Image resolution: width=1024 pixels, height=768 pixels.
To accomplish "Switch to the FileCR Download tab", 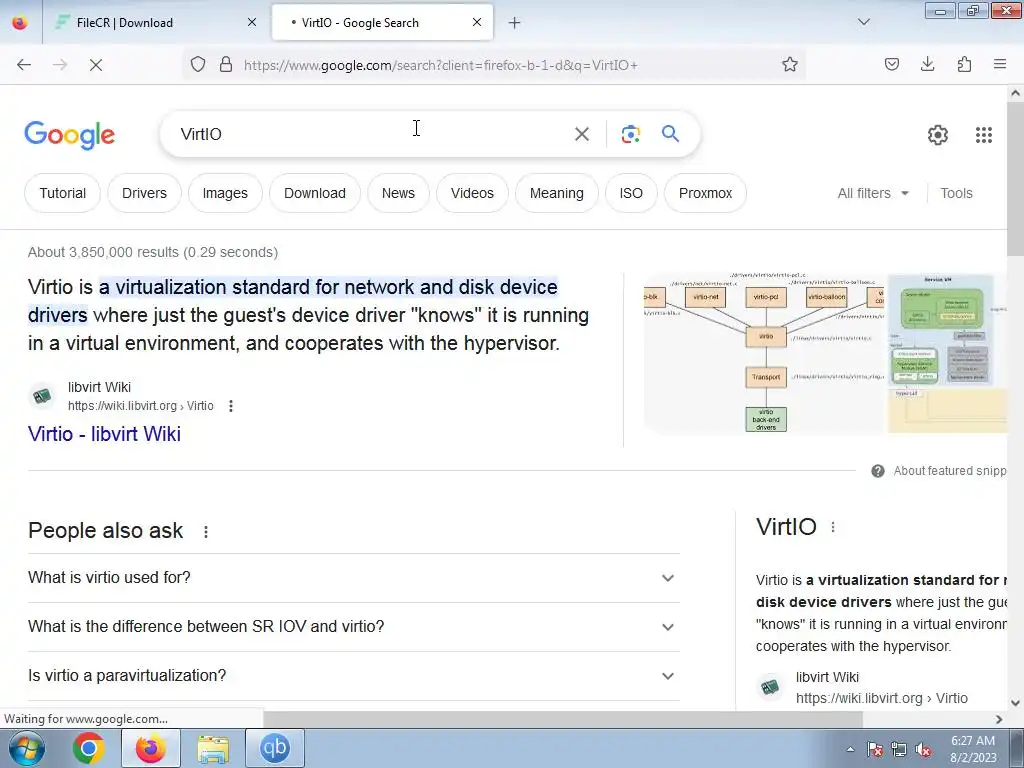I will pyautogui.click(x=155, y=23).
